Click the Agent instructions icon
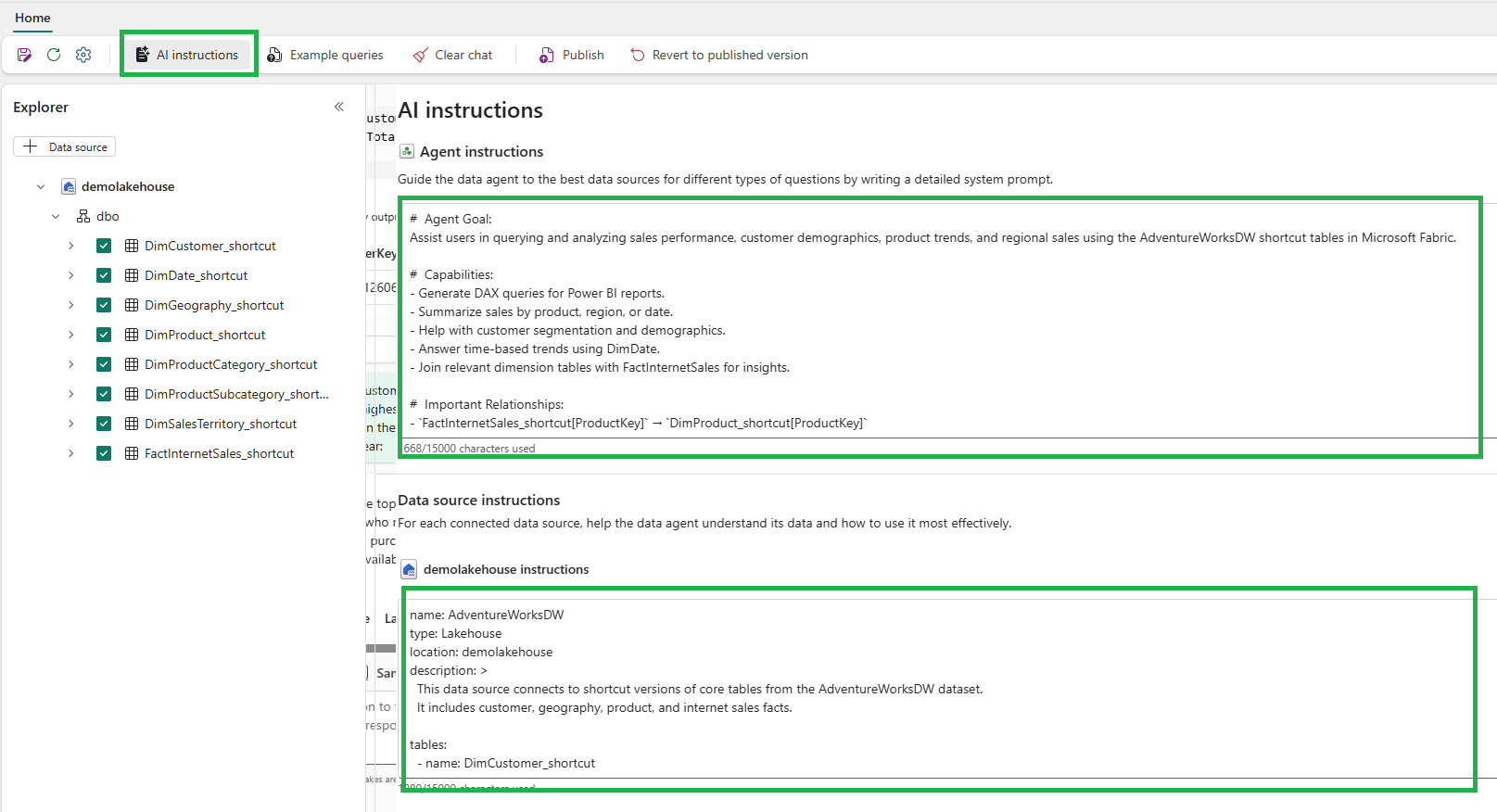This screenshot has height=812, width=1497. pyautogui.click(x=407, y=151)
